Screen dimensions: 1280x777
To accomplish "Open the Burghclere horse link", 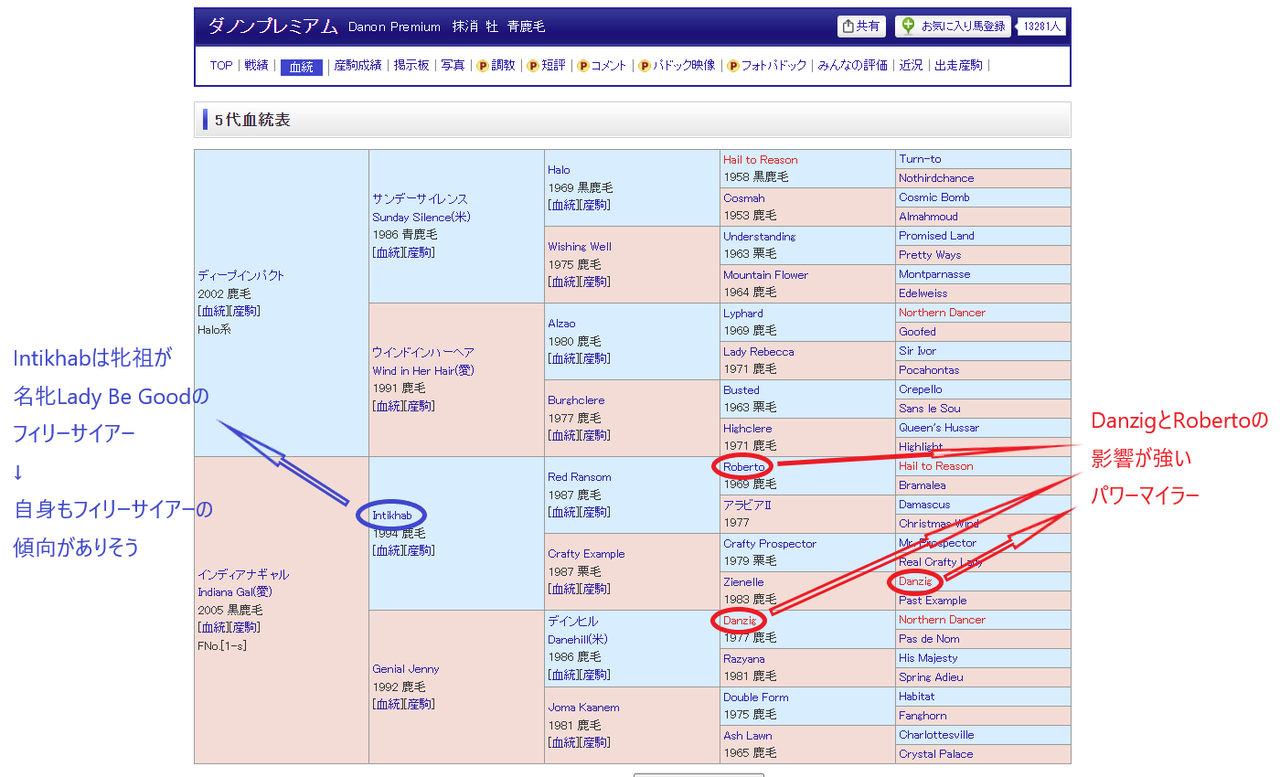I will pyautogui.click(x=576, y=401).
